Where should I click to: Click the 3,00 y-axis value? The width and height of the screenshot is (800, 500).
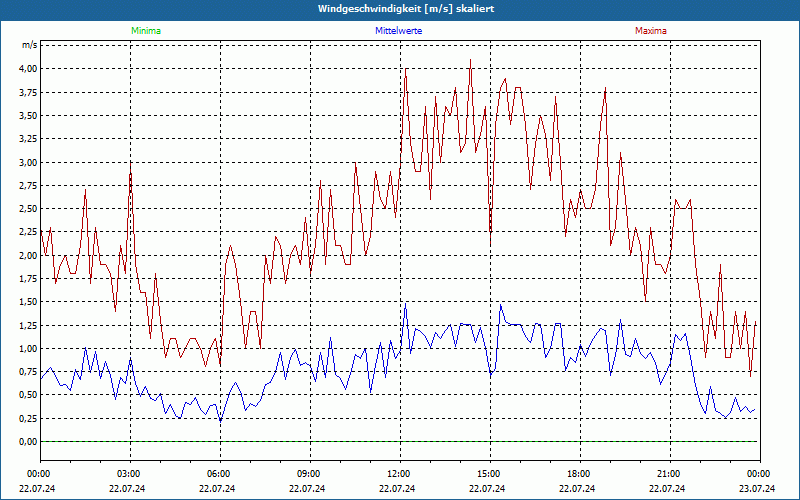click(x=28, y=162)
